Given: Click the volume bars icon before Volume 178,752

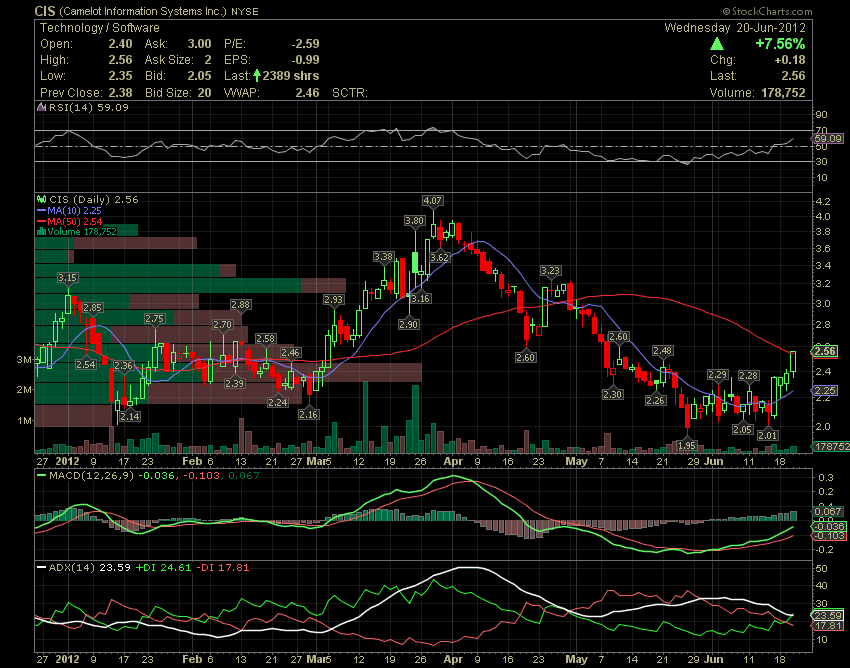Looking at the screenshot, I should pos(41,232).
